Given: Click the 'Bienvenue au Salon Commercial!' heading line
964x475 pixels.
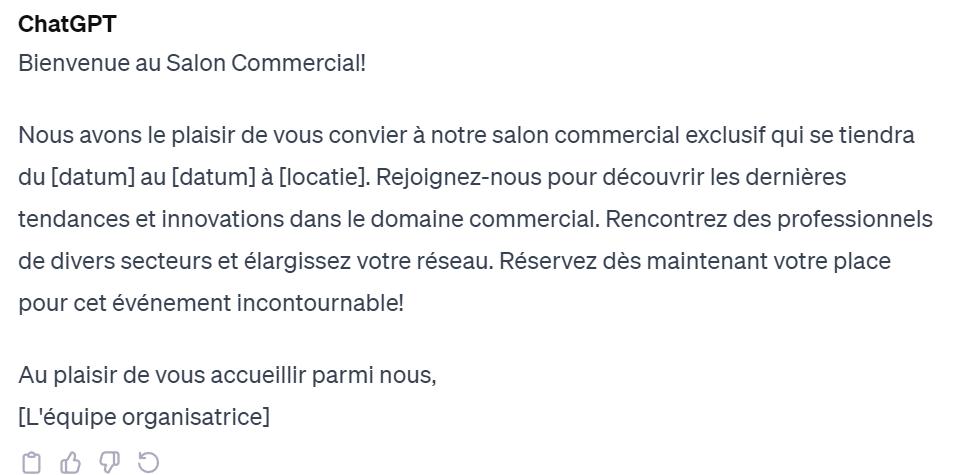Looking at the screenshot, I should (192, 63).
